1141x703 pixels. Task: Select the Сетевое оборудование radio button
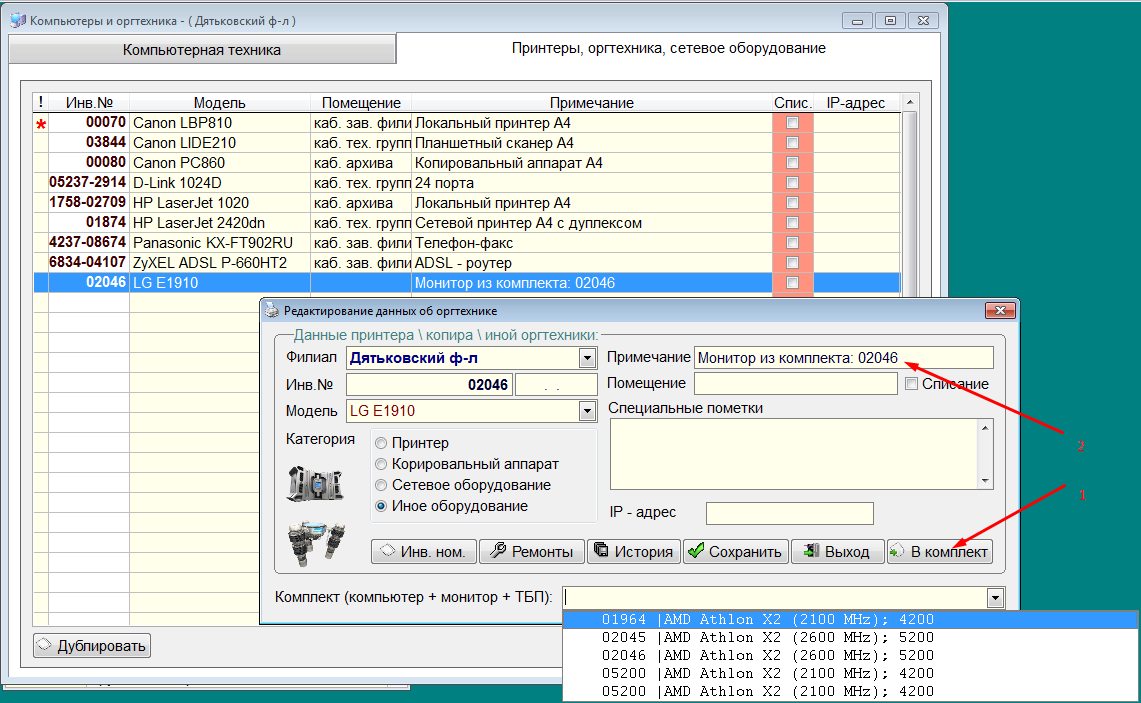tap(381, 485)
